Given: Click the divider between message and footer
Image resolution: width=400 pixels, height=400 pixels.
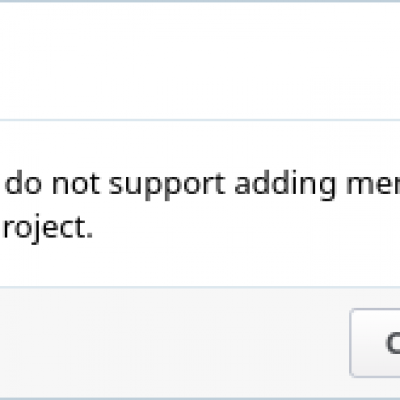Looking at the screenshot, I should pos(200,287).
